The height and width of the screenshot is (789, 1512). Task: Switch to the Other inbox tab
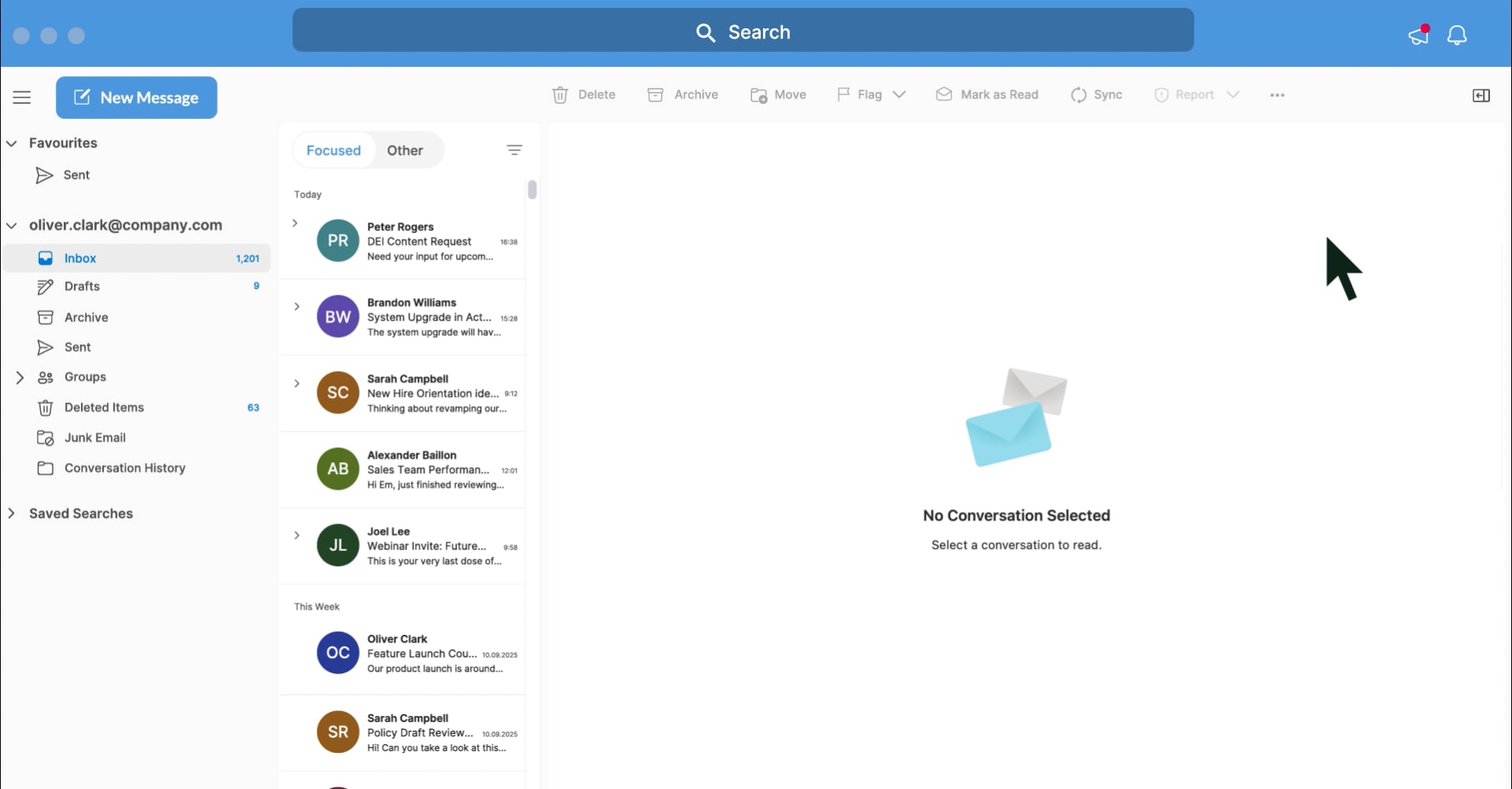(x=405, y=150)
